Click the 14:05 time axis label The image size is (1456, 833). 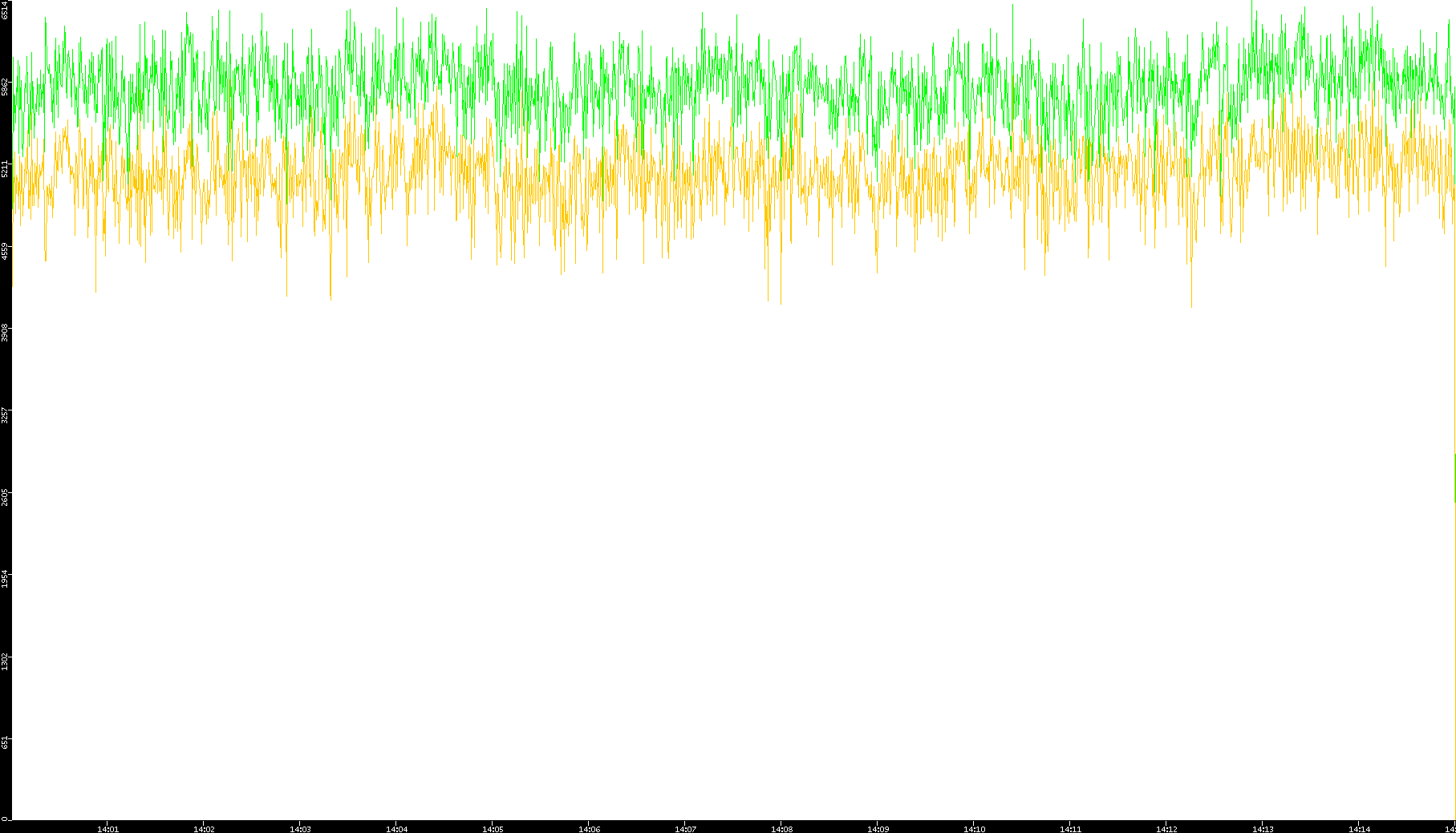coord(493,829)
